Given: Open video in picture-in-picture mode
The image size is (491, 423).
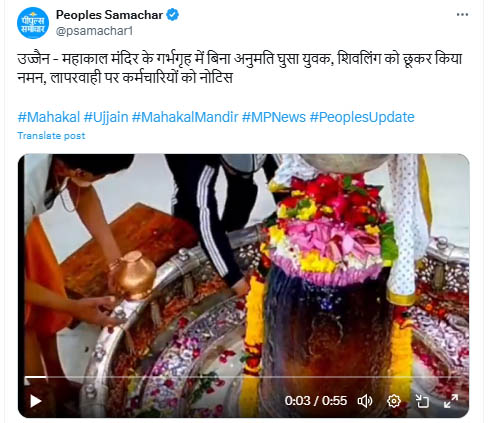Looking at the screenshot, I should [x=422, y=401].
